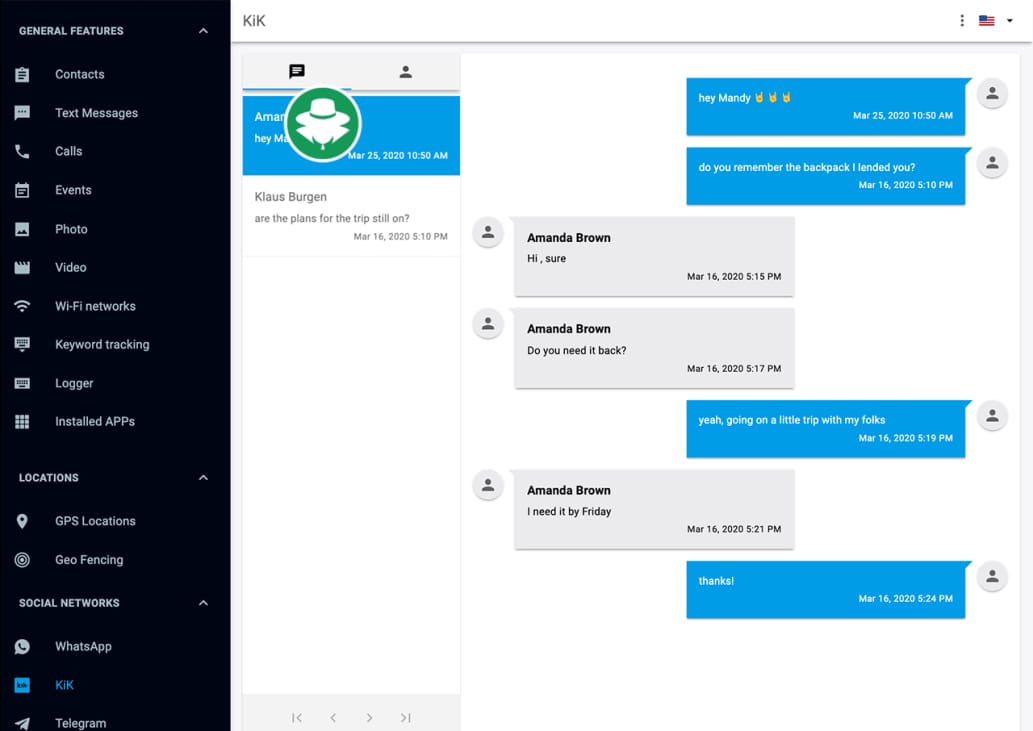Open GPS Locations
Image resolution: width=1033 pixels, height=731 pixels.
coord(96,521)
